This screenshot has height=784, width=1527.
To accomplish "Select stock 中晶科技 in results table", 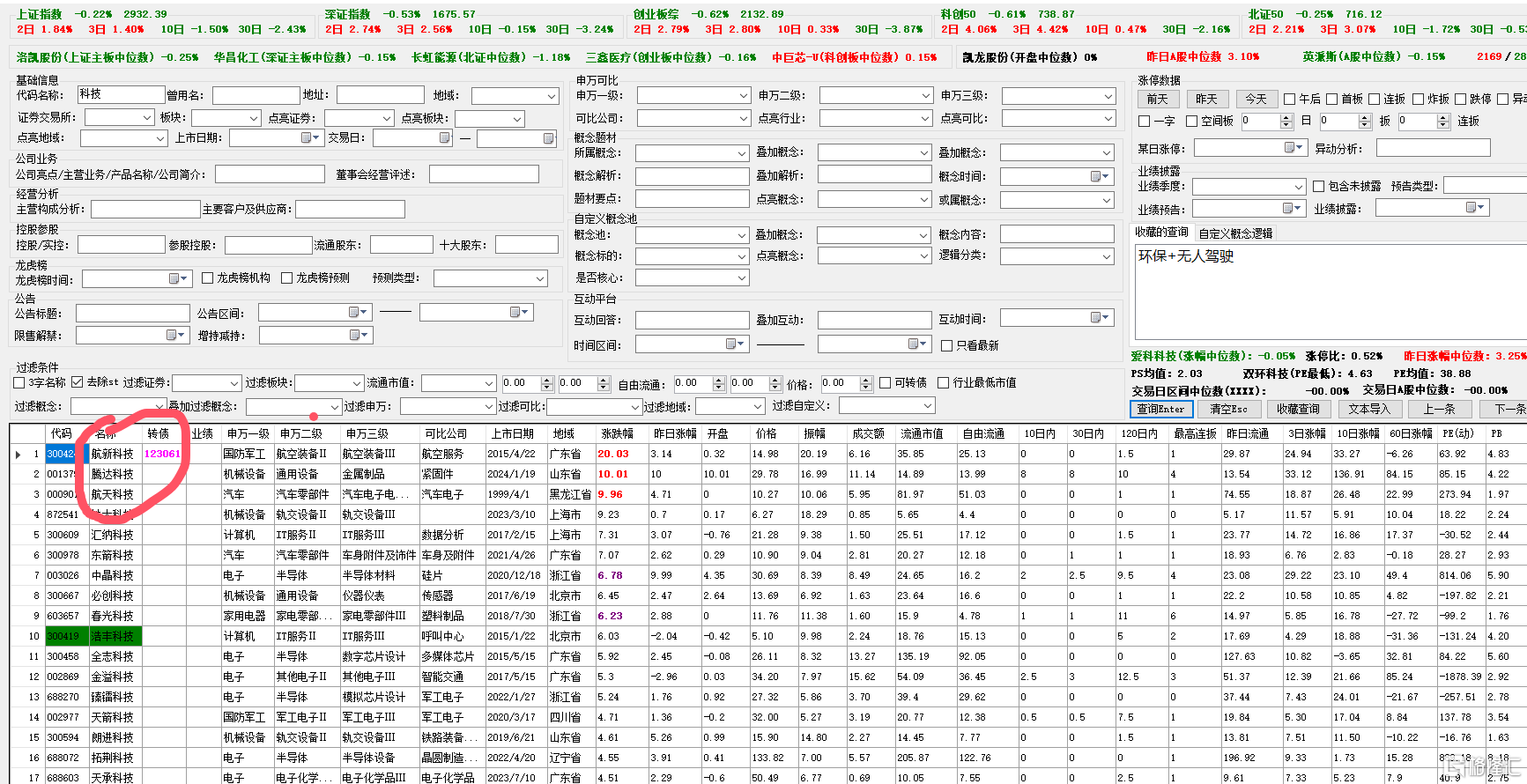I will pos(113,575).
